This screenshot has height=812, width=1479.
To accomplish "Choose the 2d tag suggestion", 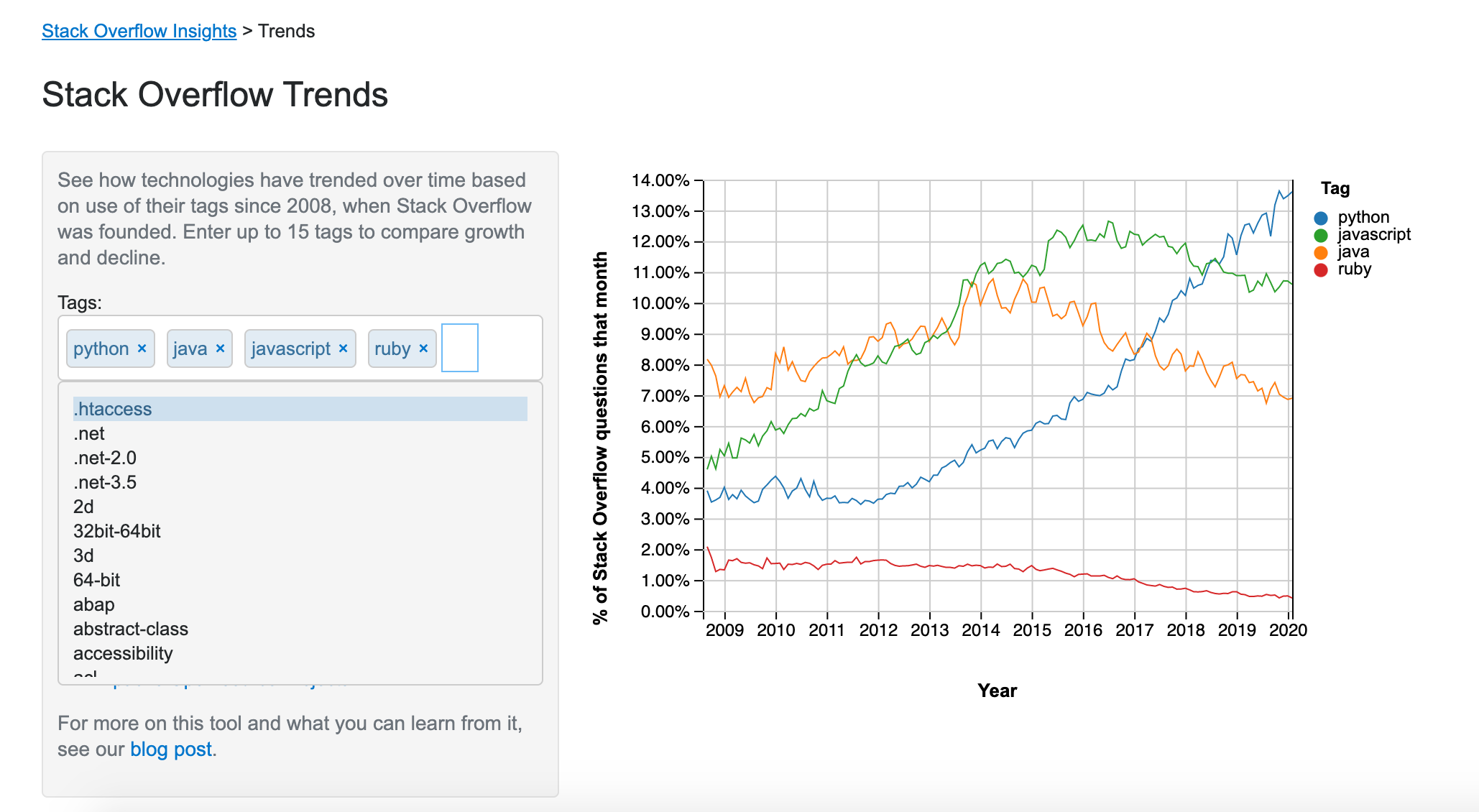I will point(300,507).
